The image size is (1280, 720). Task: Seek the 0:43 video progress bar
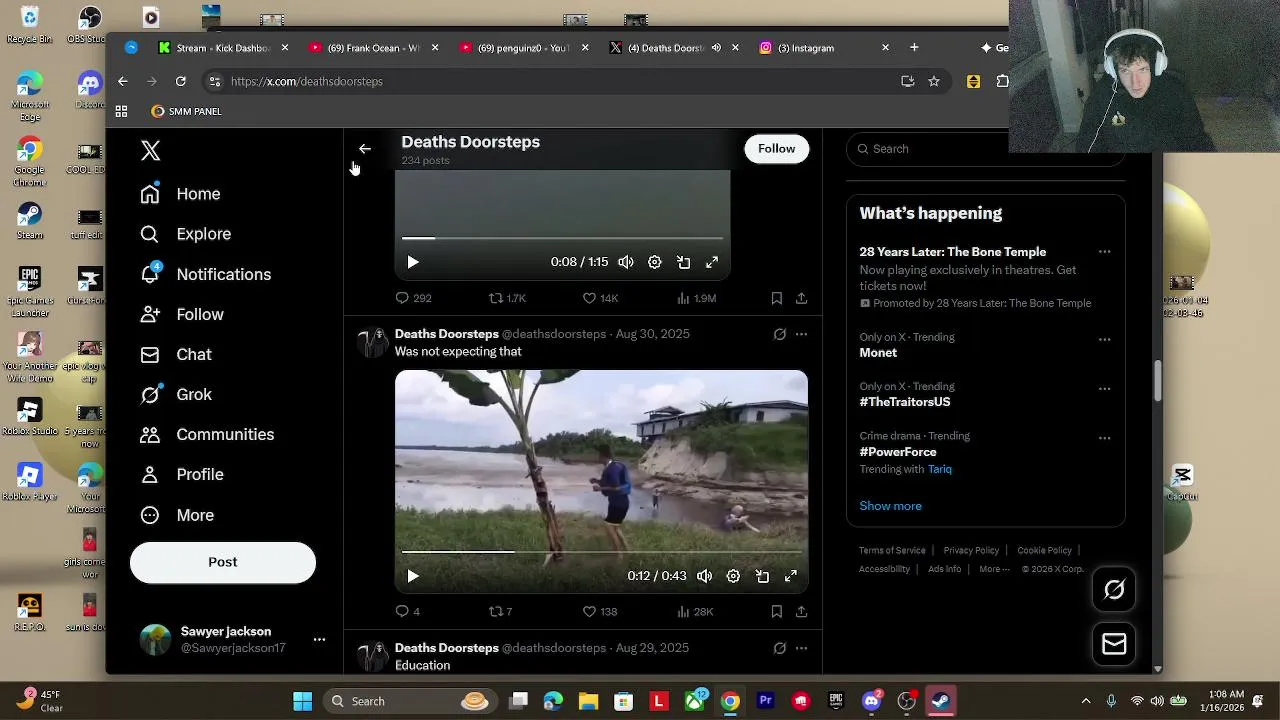pos(601,551)
